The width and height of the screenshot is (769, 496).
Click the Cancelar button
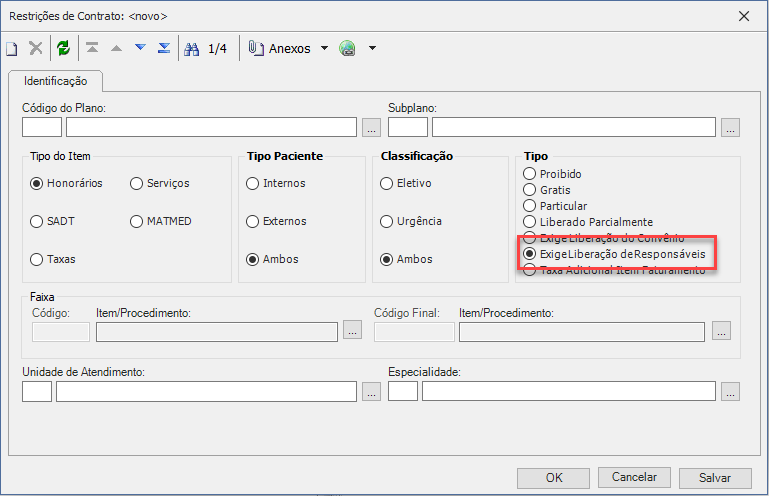634,477
